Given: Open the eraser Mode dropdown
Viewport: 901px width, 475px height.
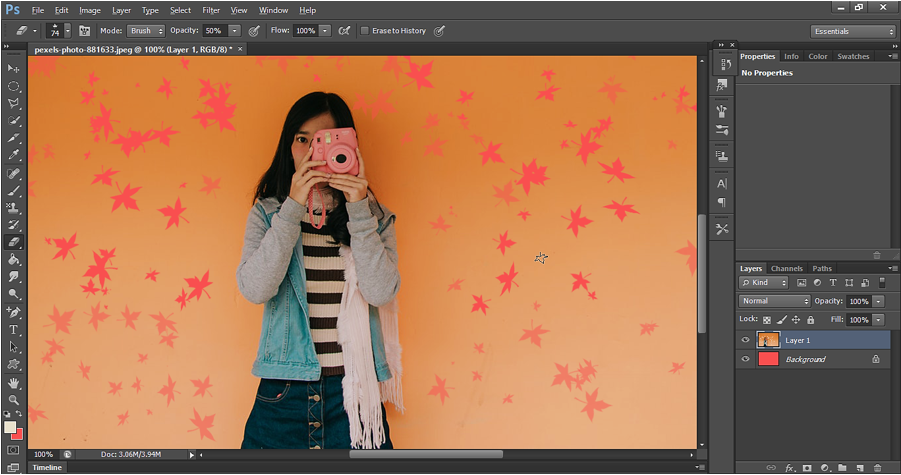Looking at the screenshot, I should (x=146, y=31).
